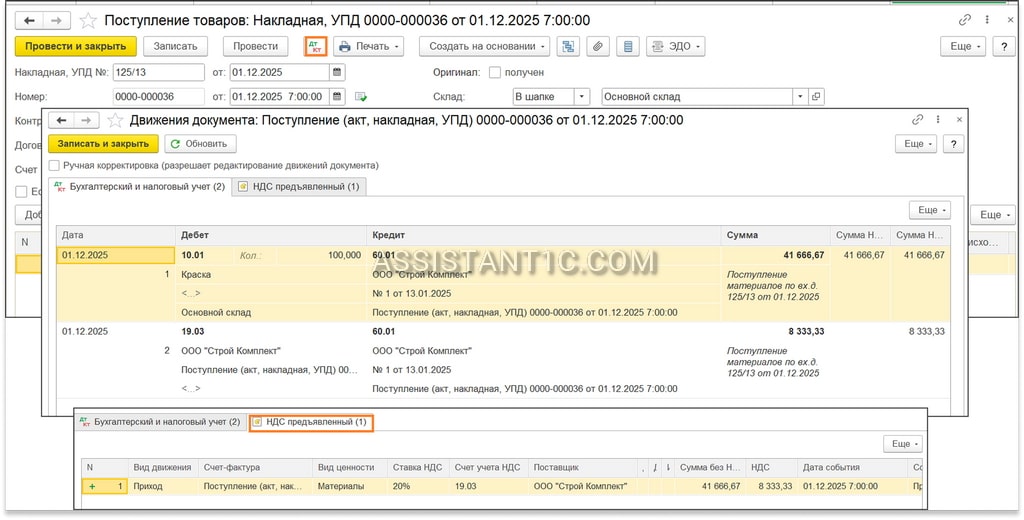Favorite the Движения документа window
The image size is (1024, 520).
[115, 120]
